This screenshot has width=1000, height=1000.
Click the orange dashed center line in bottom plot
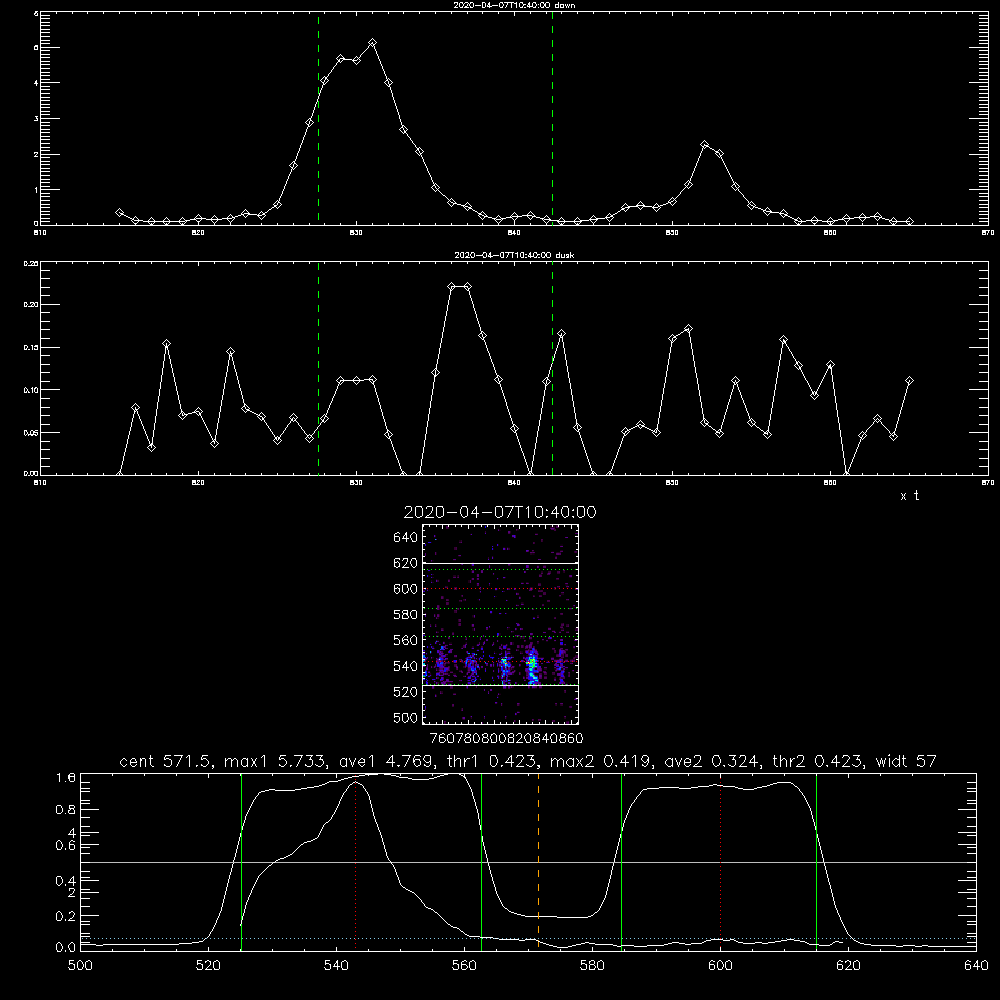538,861
